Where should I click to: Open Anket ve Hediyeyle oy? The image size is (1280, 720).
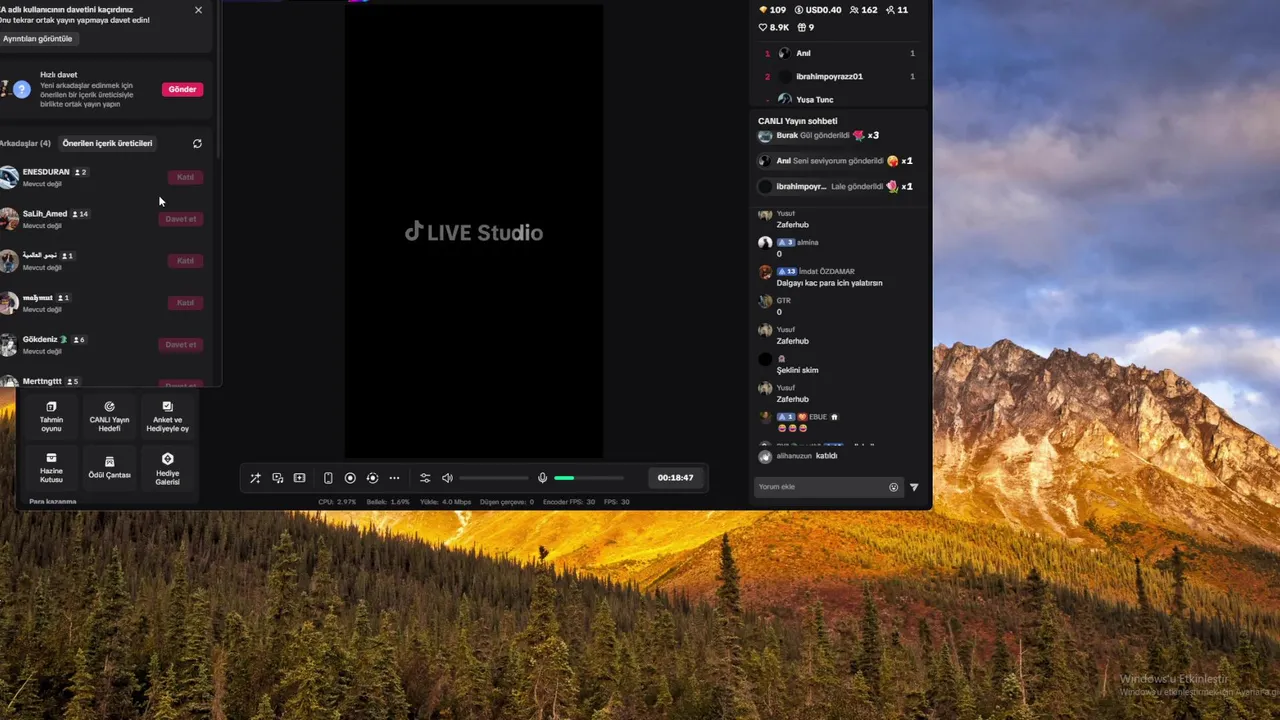(167, 415)
